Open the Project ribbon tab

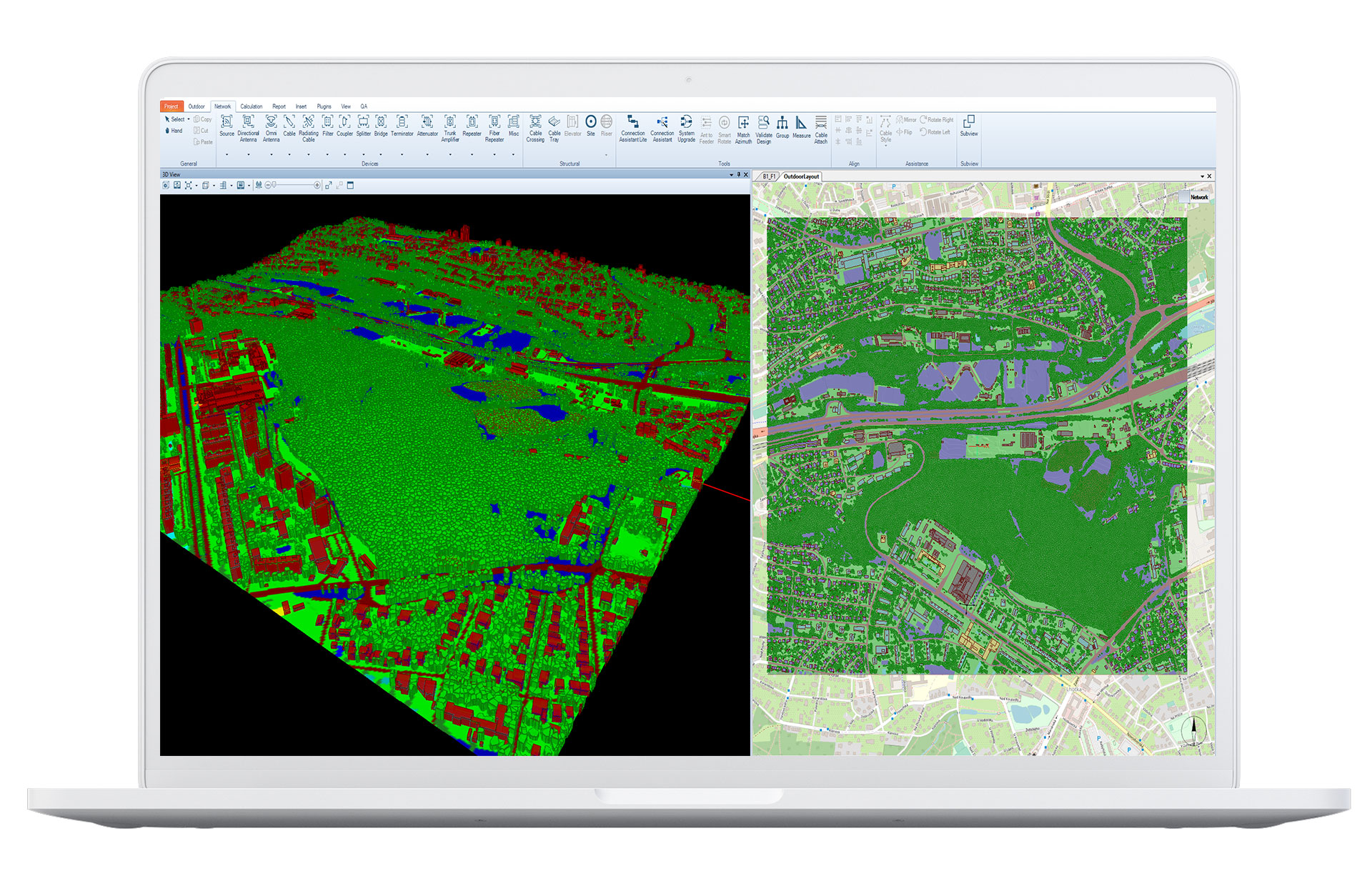[171, 106]
